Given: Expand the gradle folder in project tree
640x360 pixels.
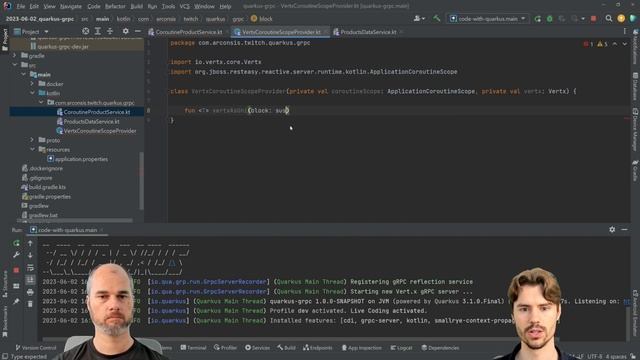Looking at the screenshot, I should click(x=15, y=56).
